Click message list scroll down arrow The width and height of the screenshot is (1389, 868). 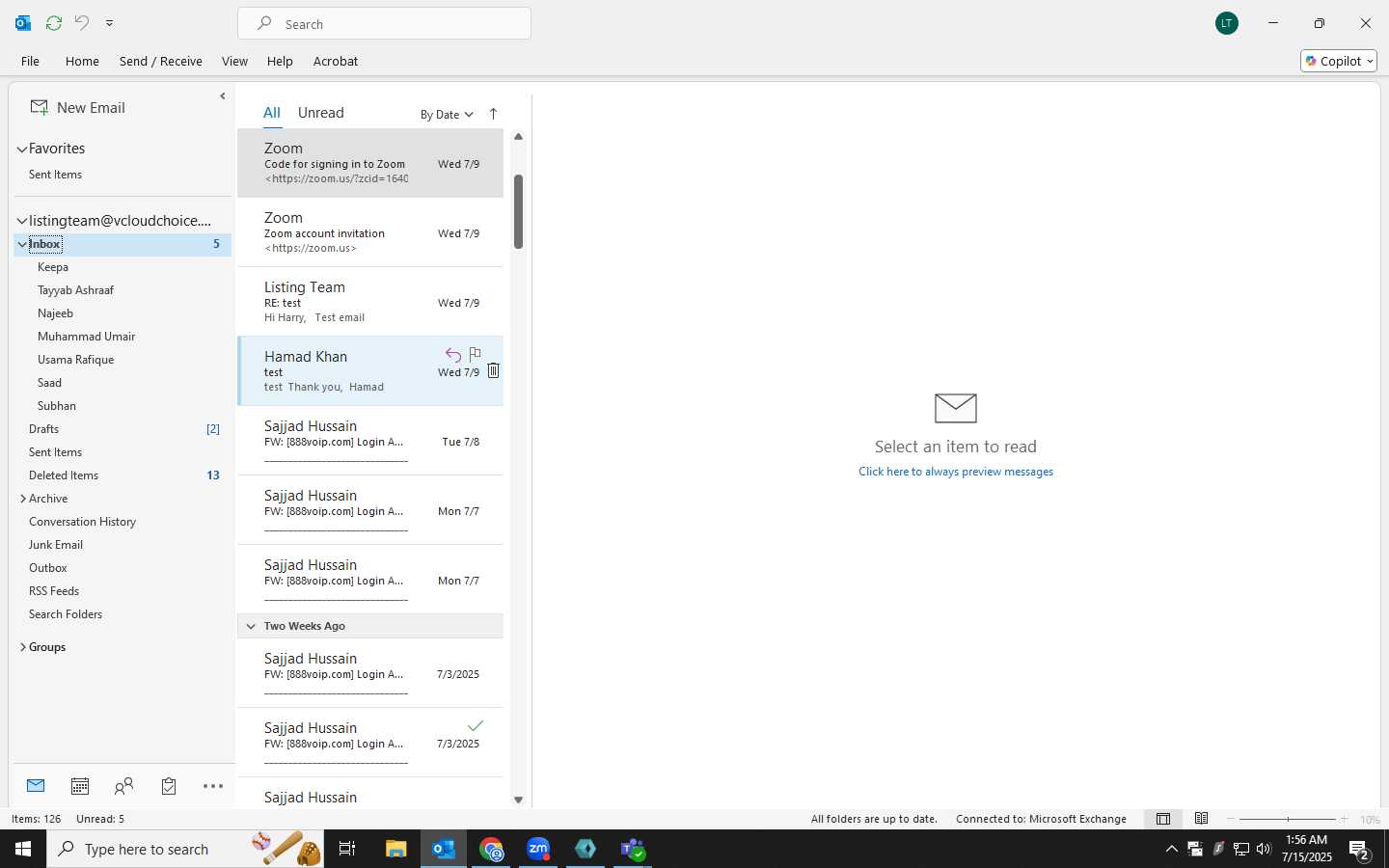point(518,800)
